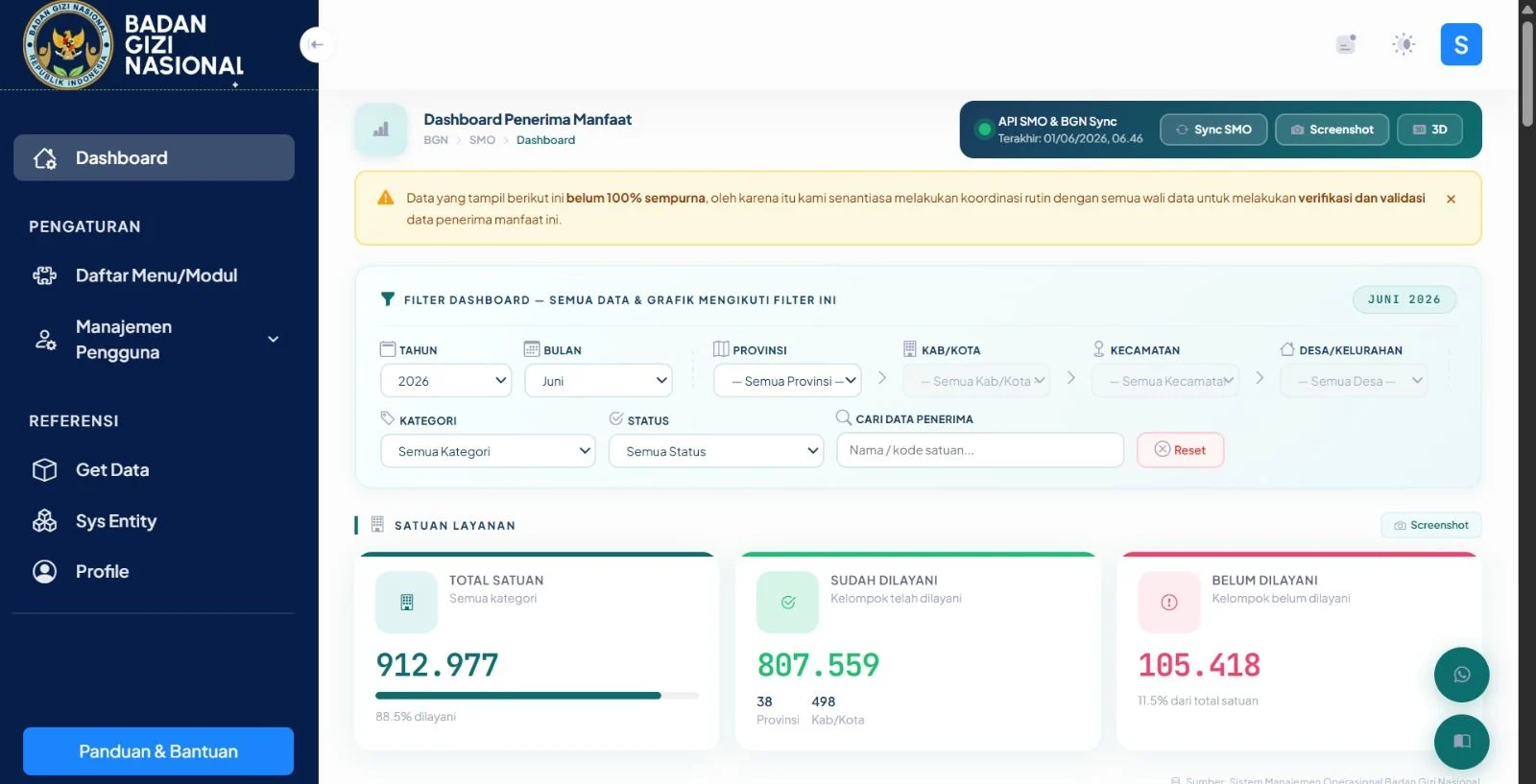
Task: Open Semua Provinsi dropdown
Action: [x=787, y=381]
